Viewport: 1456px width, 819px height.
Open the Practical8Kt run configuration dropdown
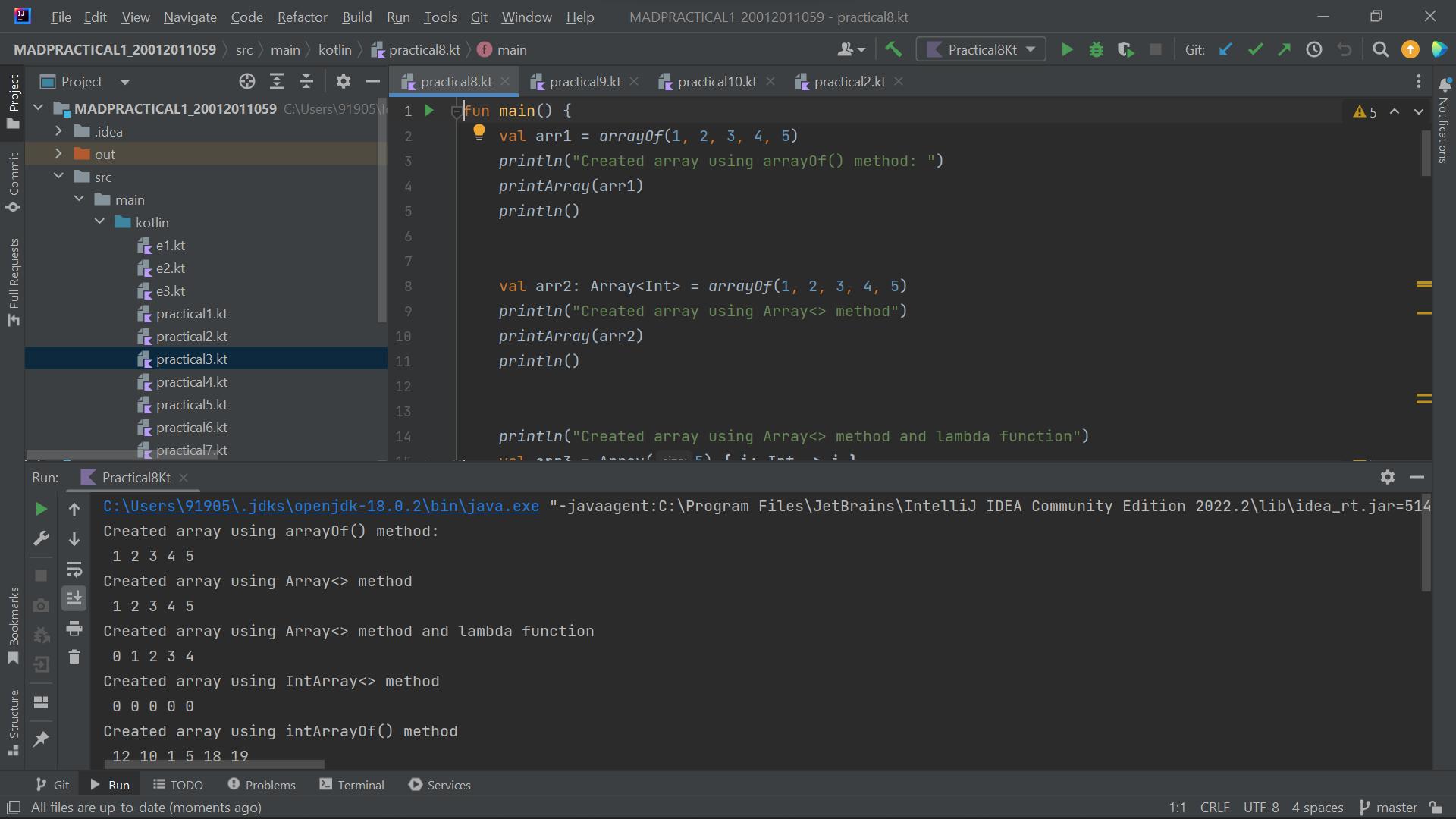(981, 50)
